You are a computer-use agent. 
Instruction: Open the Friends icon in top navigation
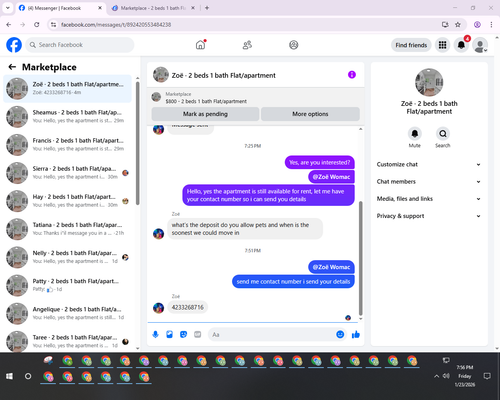coord(247,45)
